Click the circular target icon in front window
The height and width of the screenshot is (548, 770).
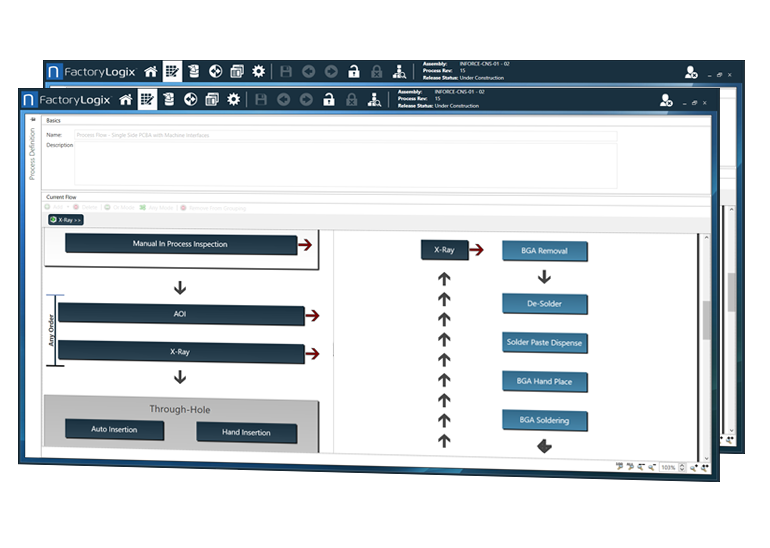pos(191,100)
